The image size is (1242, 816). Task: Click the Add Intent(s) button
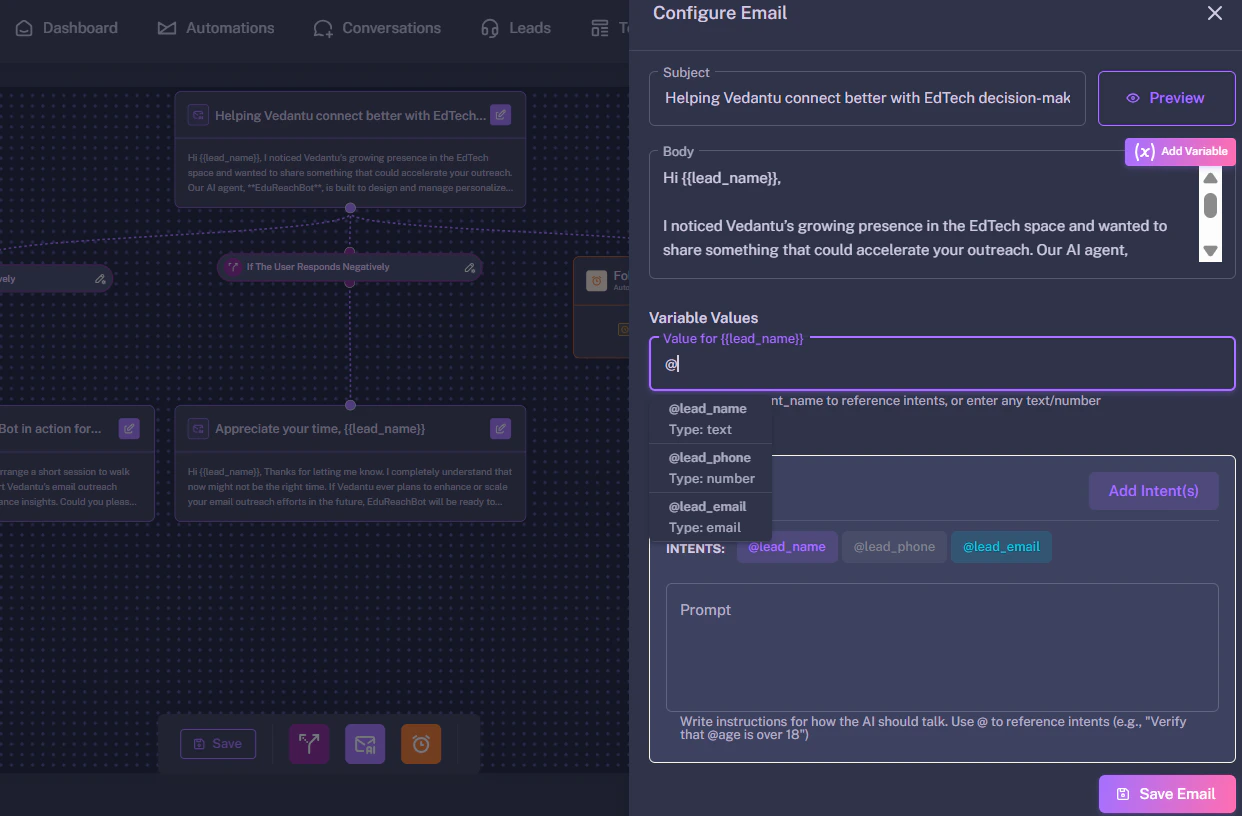(1153, 490)
